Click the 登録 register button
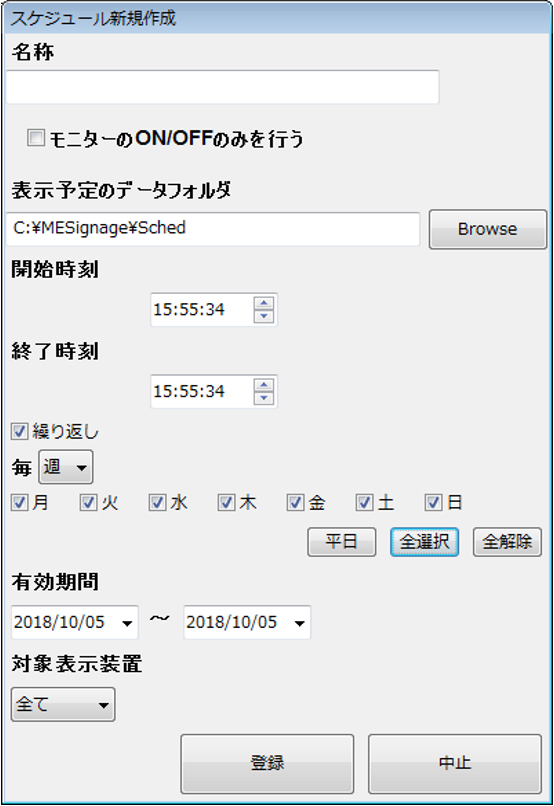The width and height of the screenshot is (554, 806). [267, 763]
